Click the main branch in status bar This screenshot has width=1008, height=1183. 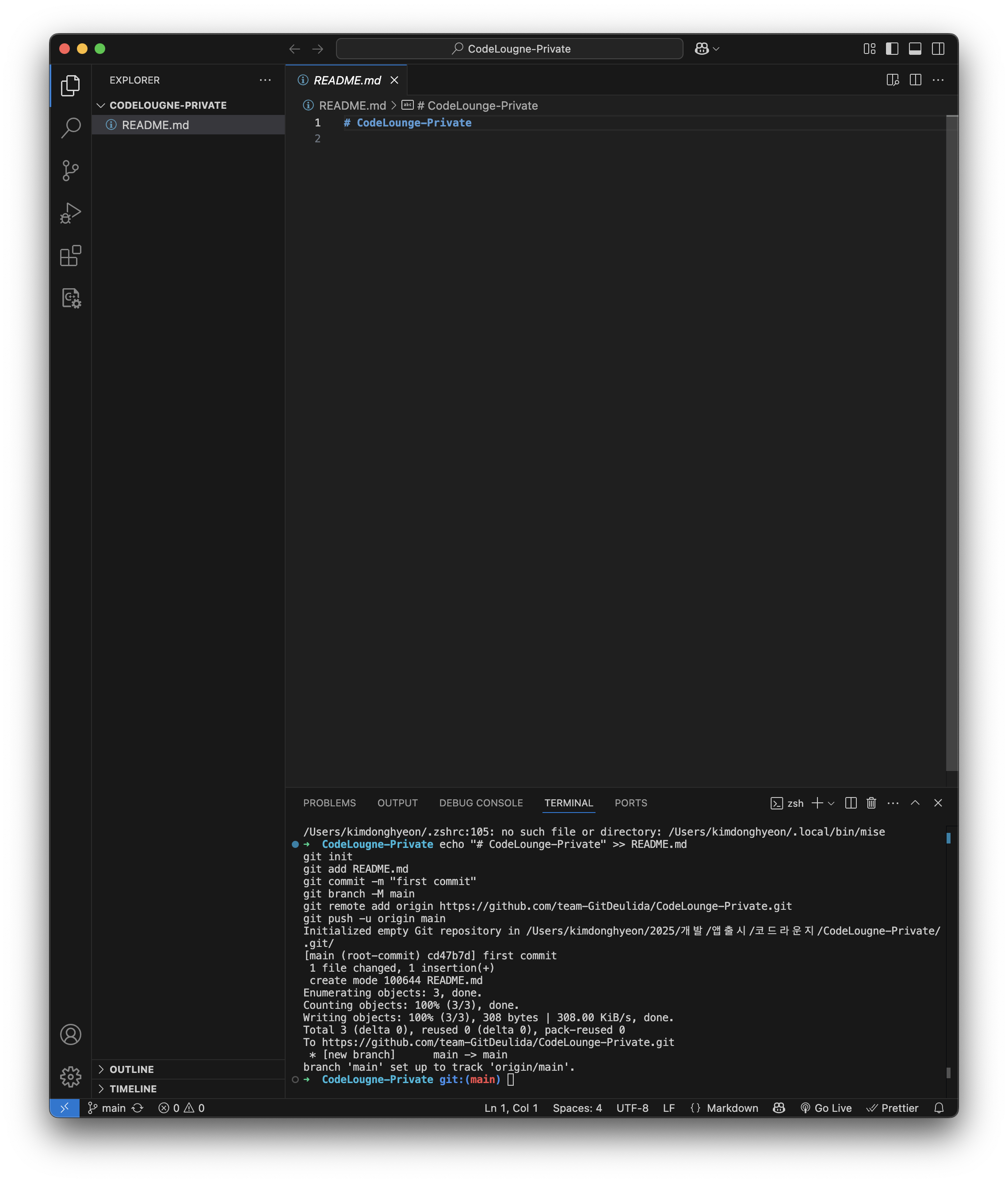pos(107,1108)
